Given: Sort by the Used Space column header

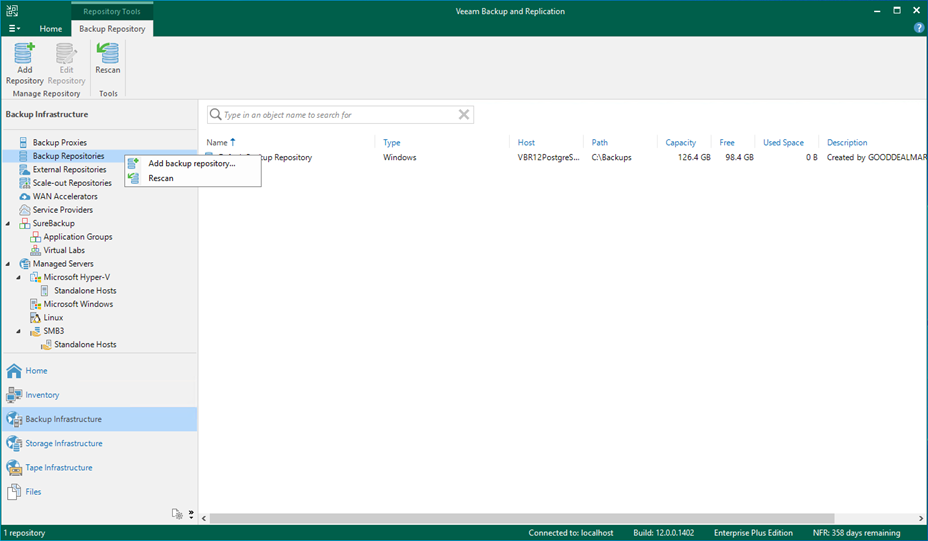Looking at the screenshot, I should (x=783, y=143).
